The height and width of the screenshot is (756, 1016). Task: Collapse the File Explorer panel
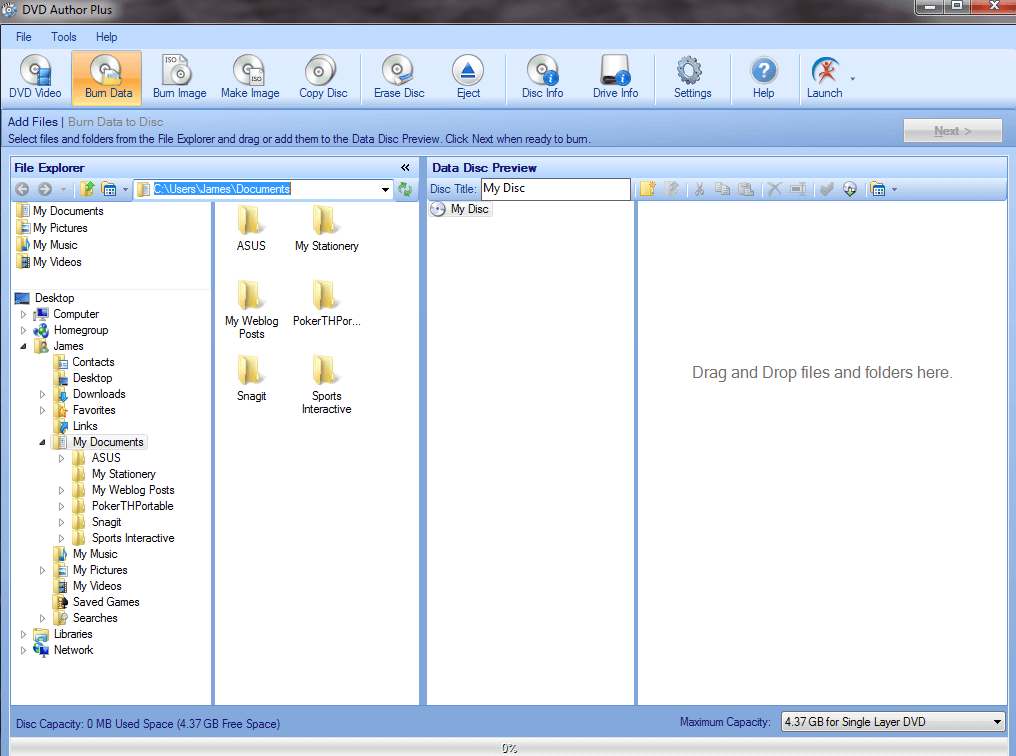tap(405, 168)
